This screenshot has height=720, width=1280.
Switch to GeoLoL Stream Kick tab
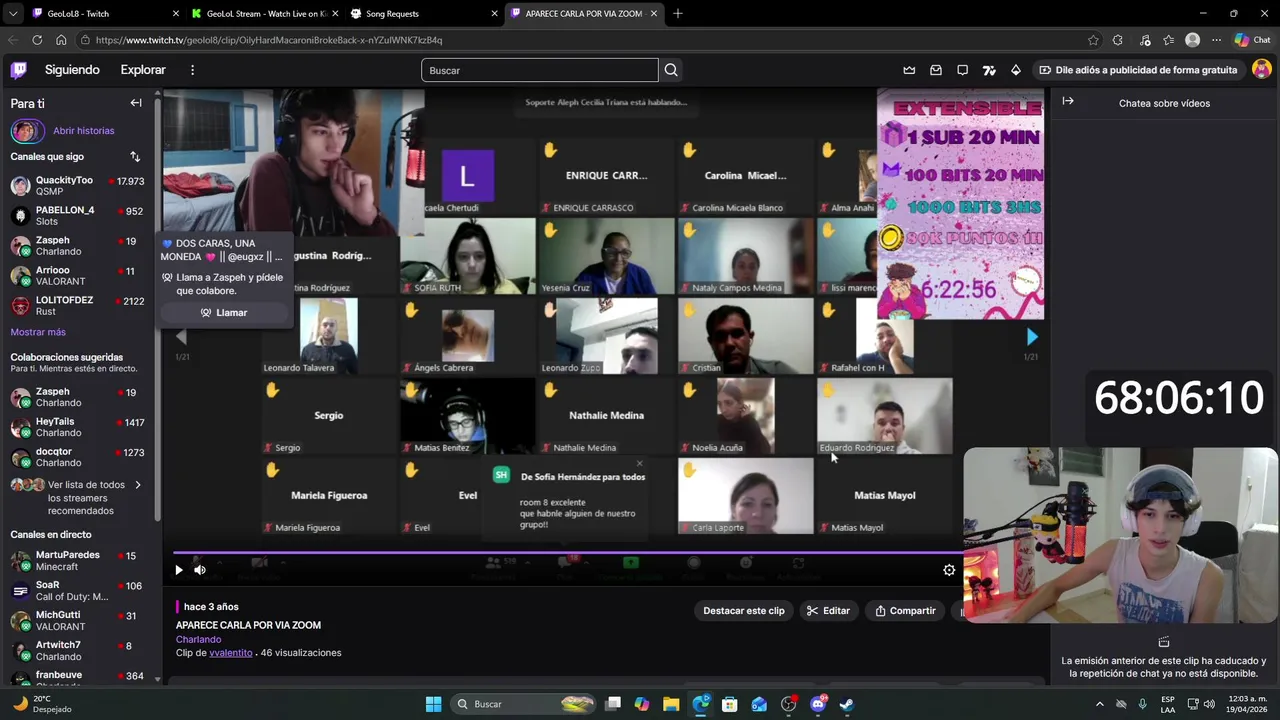(263, 14)
